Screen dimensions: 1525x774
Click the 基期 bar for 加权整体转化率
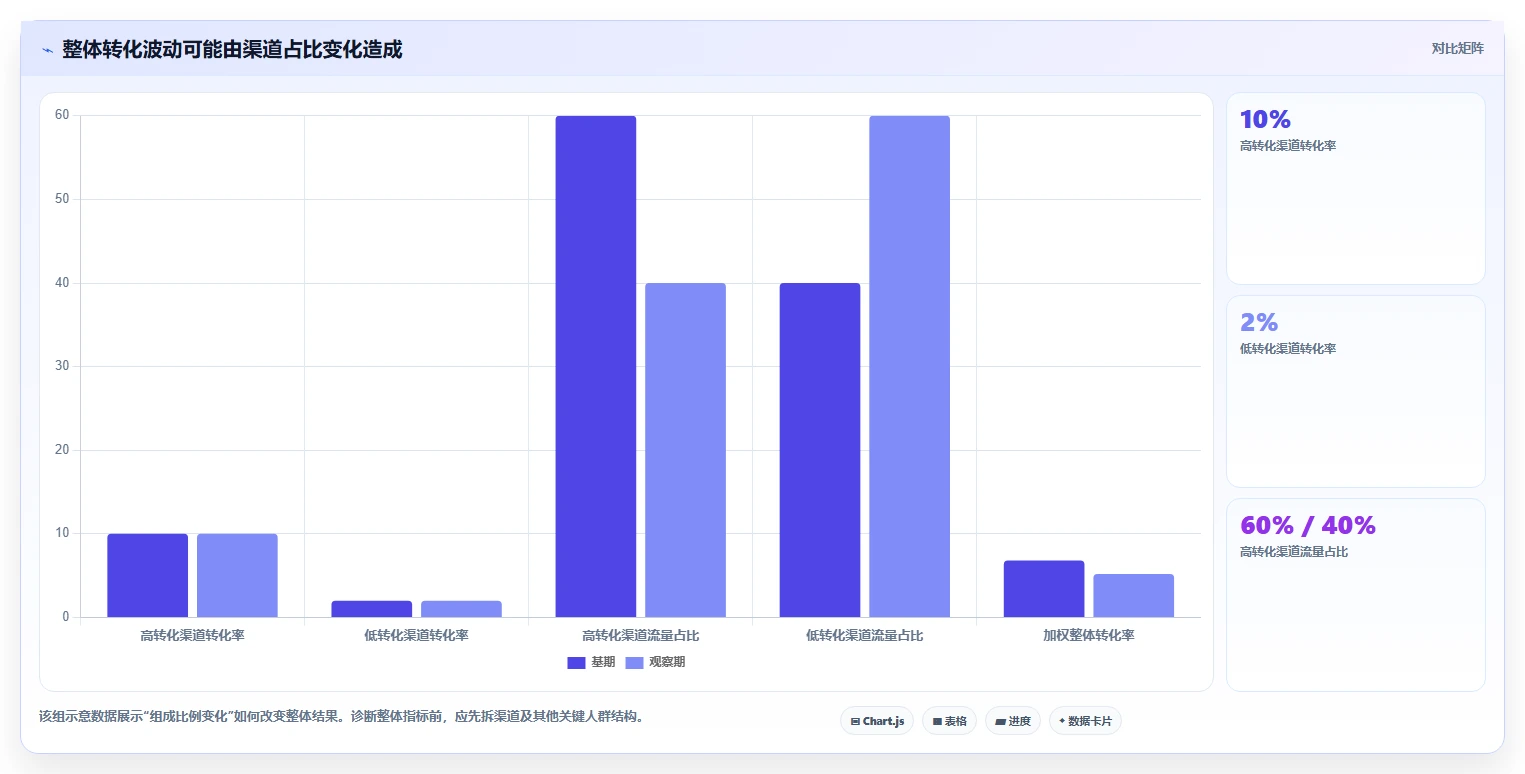tap(1044, 589)
